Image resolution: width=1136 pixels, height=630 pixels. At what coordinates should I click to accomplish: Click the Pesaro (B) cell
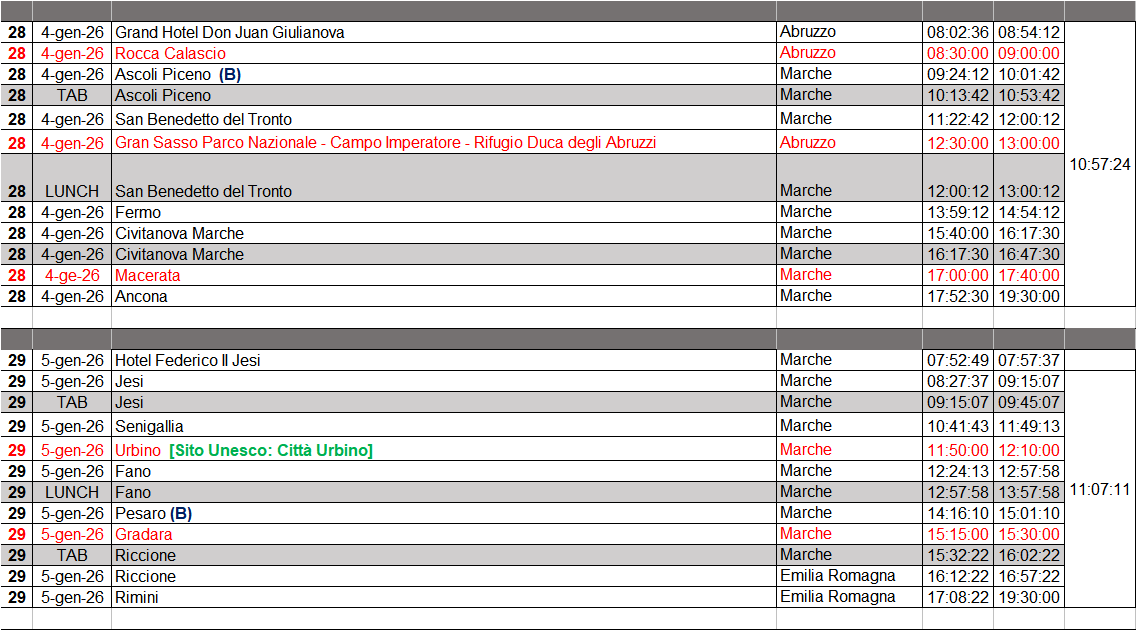(x=153, y=513)
